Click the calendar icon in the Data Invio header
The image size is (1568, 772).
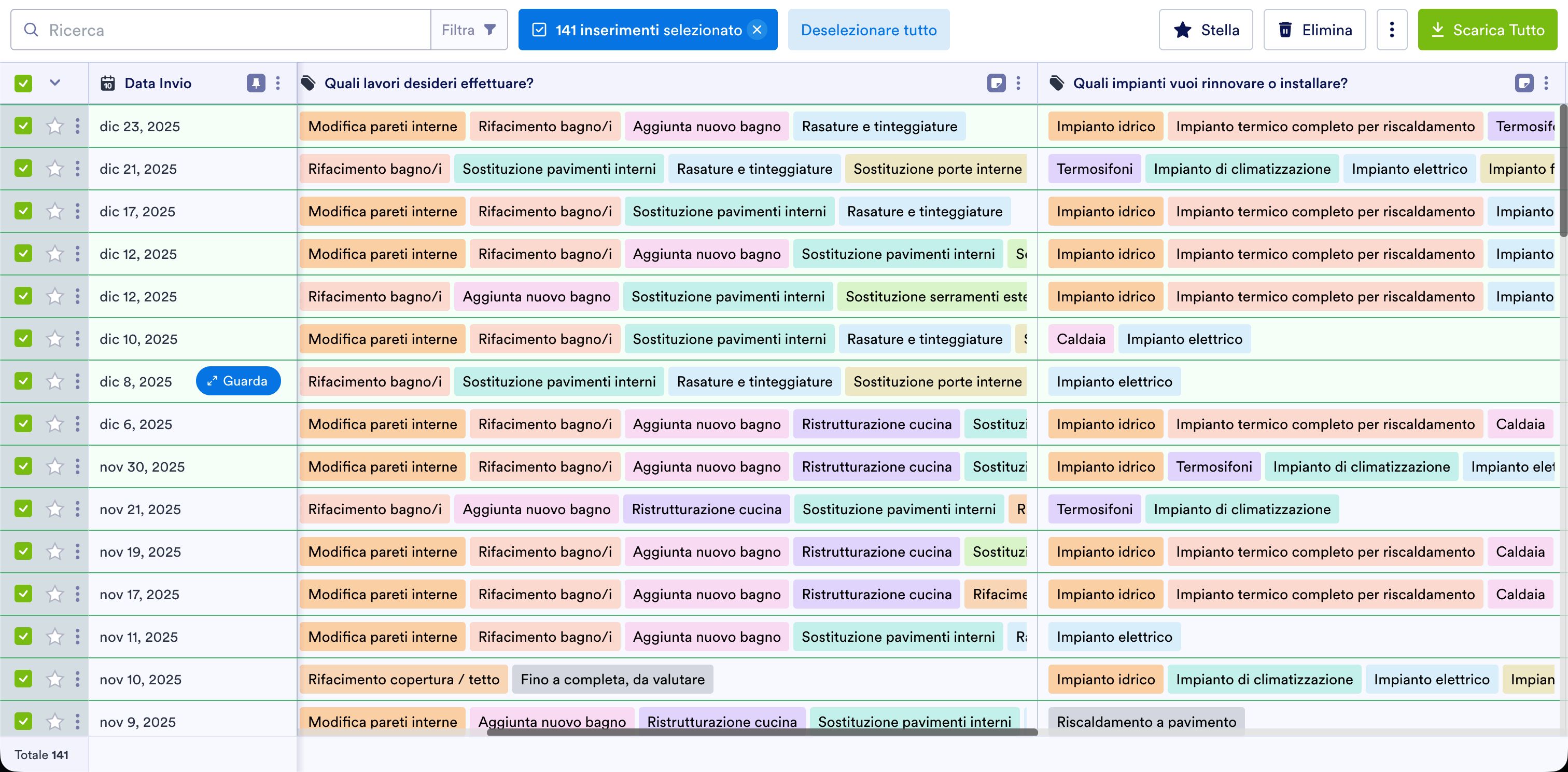coord(107,84)
